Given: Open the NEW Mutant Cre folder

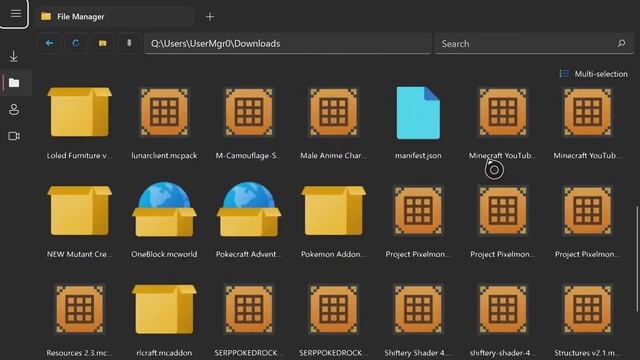Looking at the screenshot, I should (x=80, y=211).
